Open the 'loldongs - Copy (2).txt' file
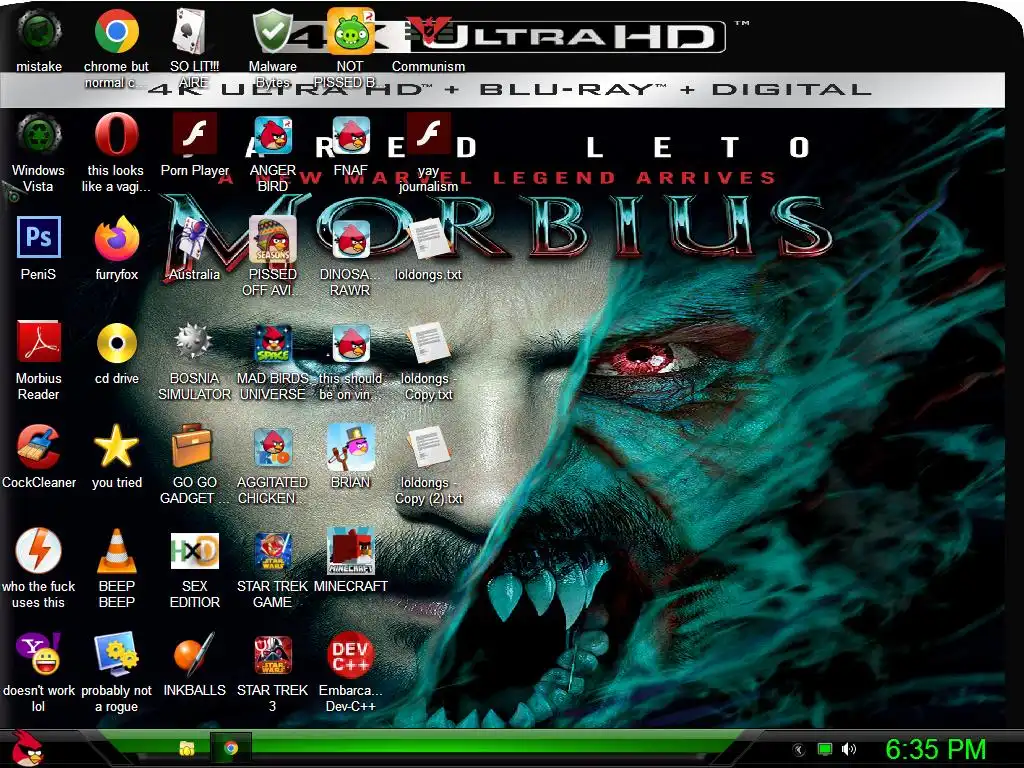This screenshot has width=1024, height=768. 428,447
